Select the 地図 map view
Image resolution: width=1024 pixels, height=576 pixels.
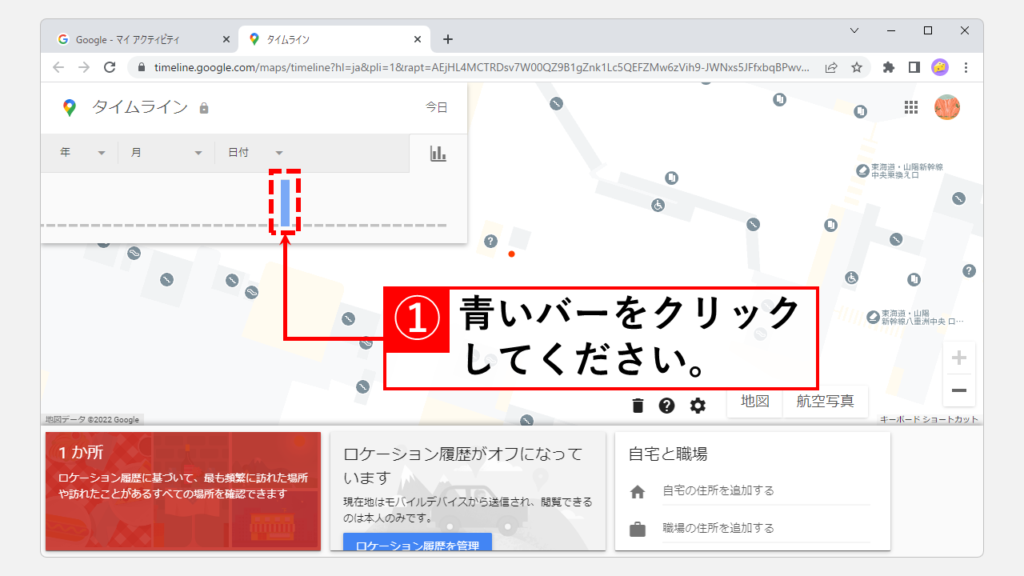(755, 401)
